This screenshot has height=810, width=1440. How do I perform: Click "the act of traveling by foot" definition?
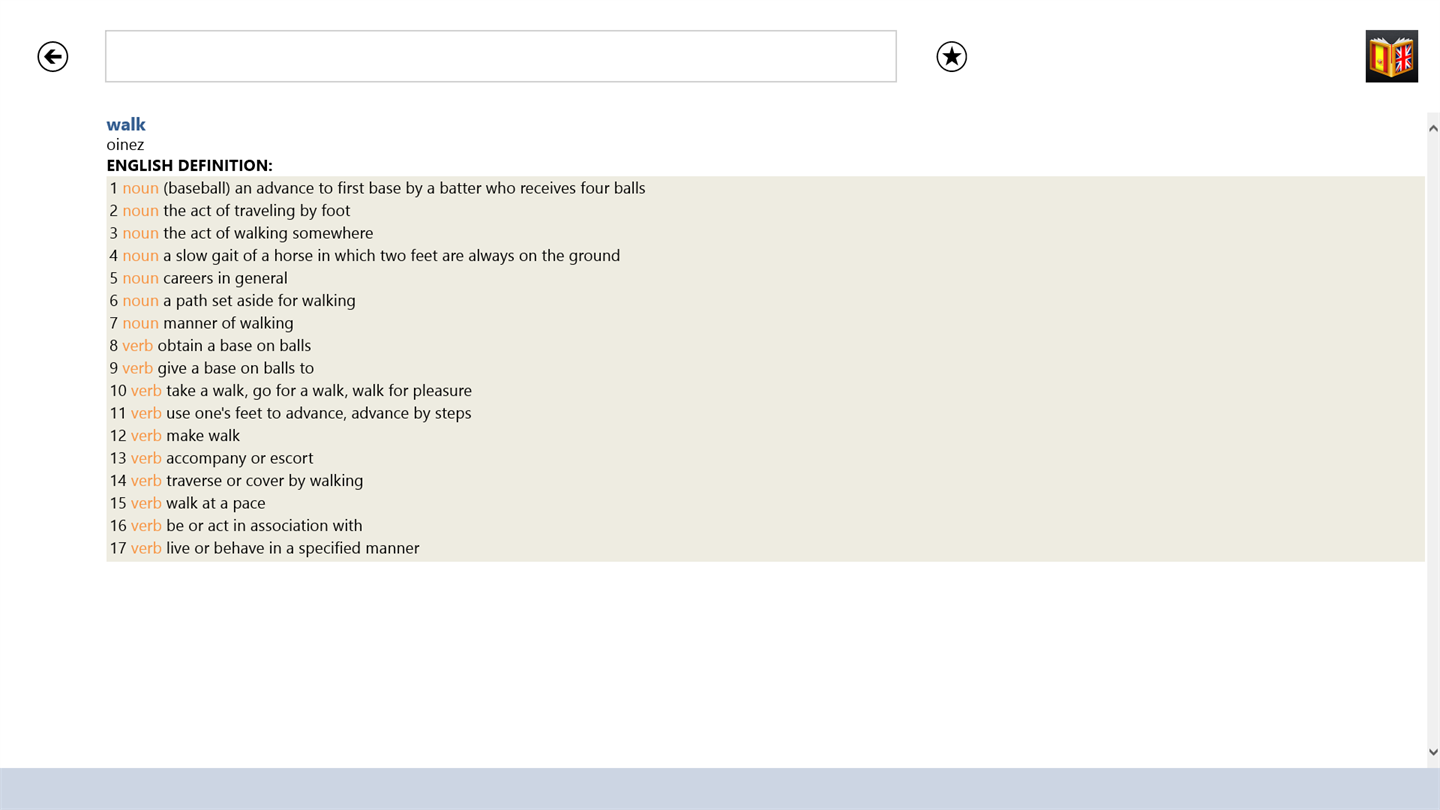256,211
